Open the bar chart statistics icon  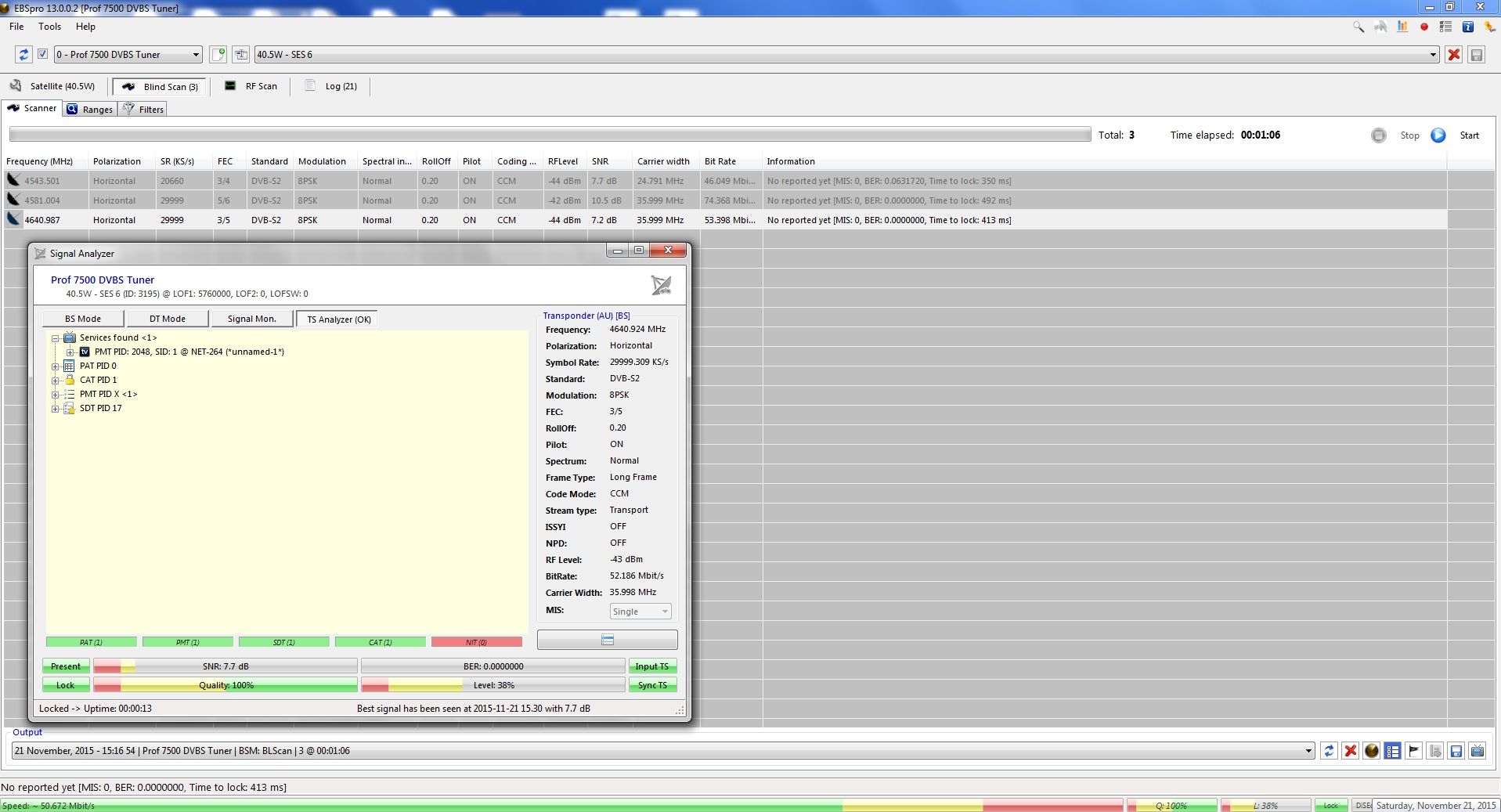(1402, 27)
